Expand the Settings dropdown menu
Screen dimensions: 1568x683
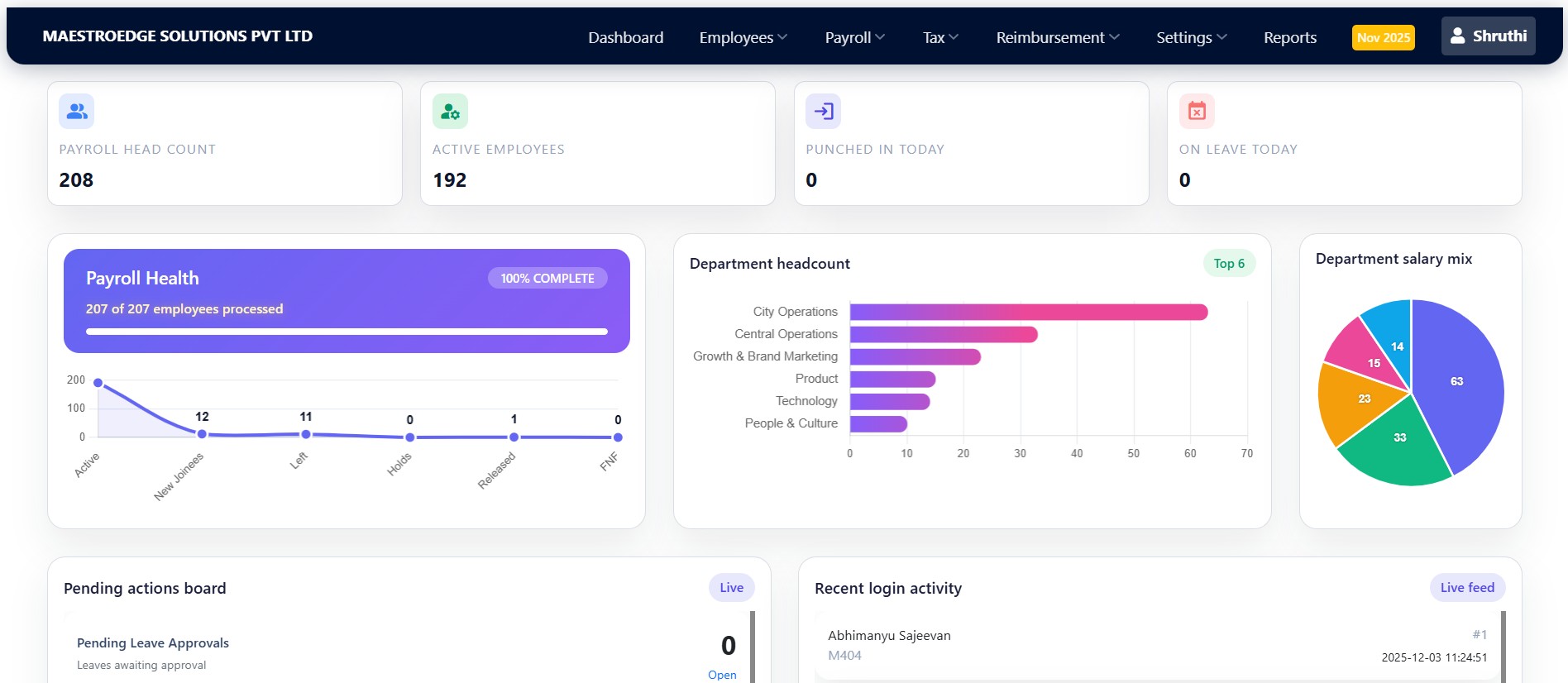click(1191, 38)
